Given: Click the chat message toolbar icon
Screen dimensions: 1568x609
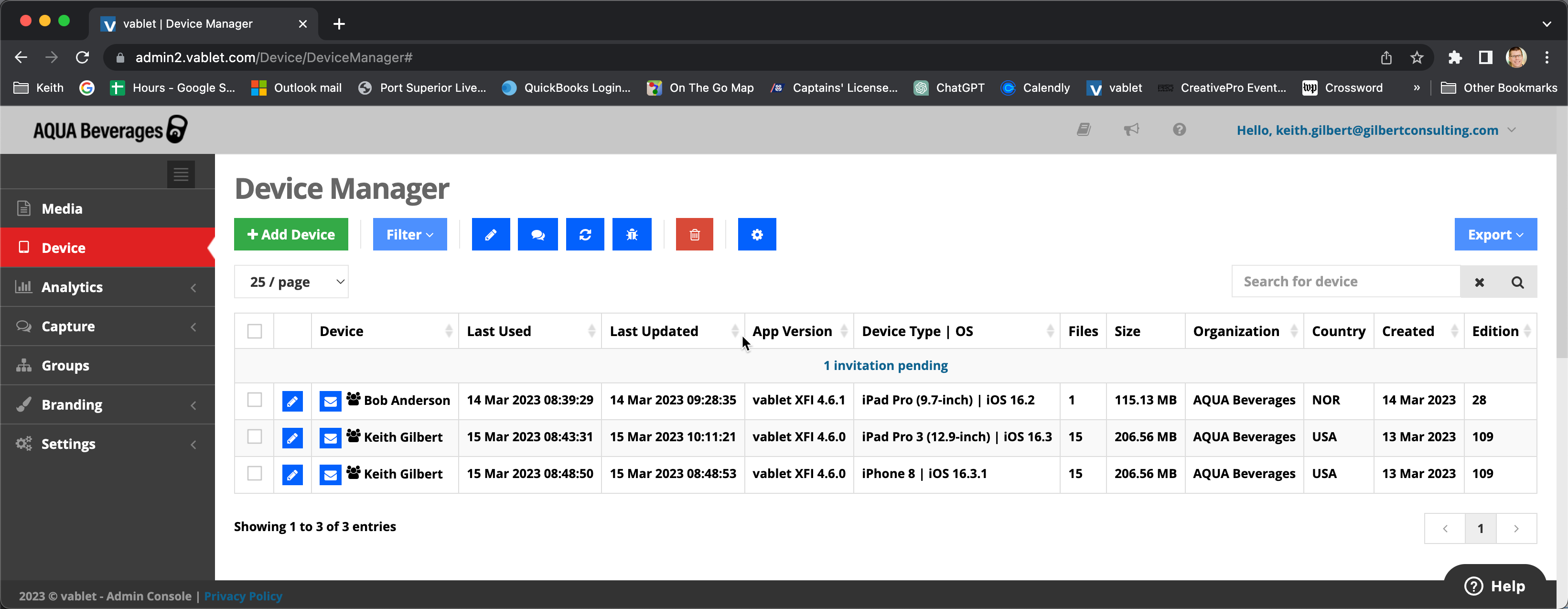Looking at the screenshot, I should (x=537, y=234).
